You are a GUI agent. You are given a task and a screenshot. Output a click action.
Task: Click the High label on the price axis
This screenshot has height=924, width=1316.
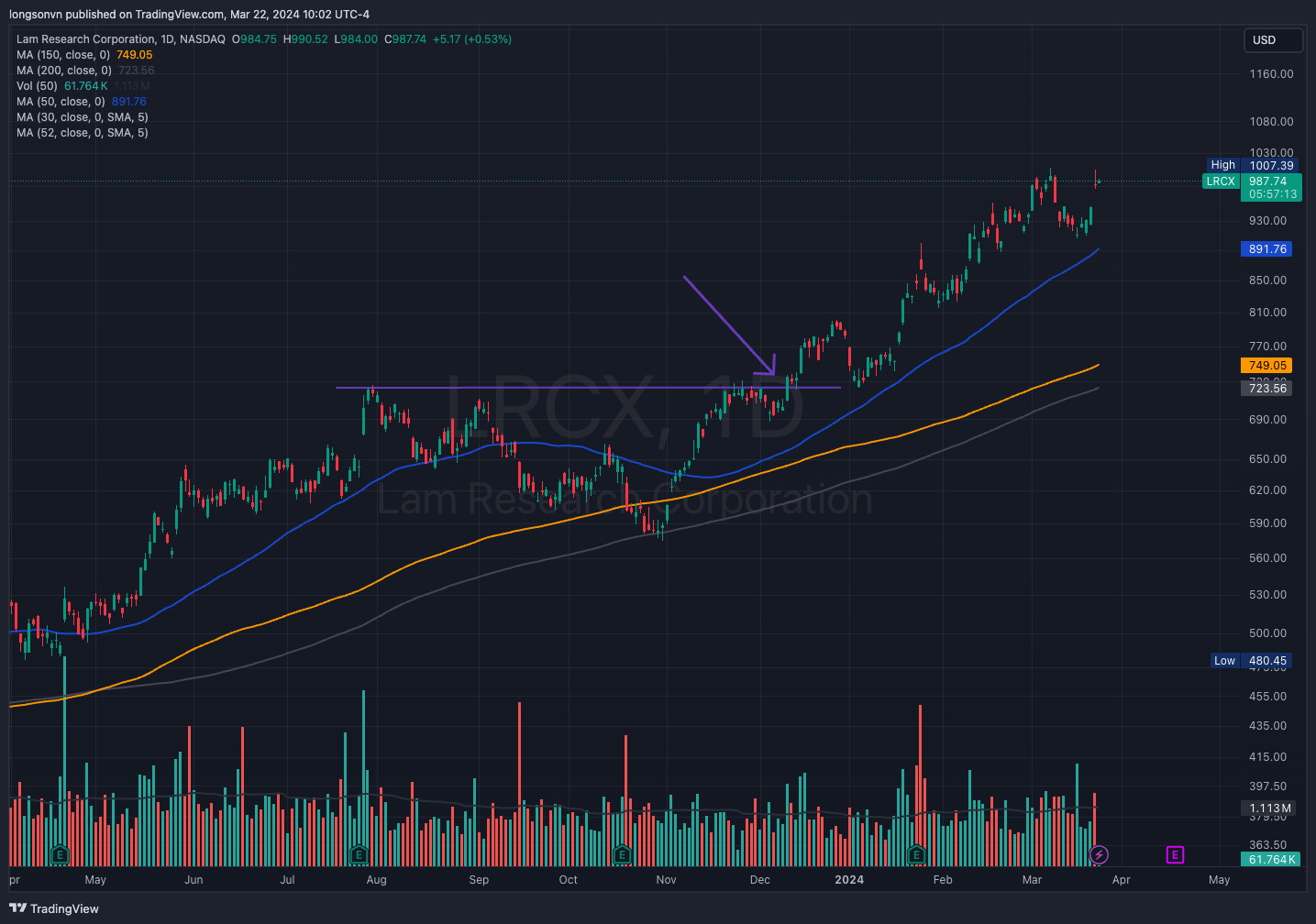coord(1223,166)
